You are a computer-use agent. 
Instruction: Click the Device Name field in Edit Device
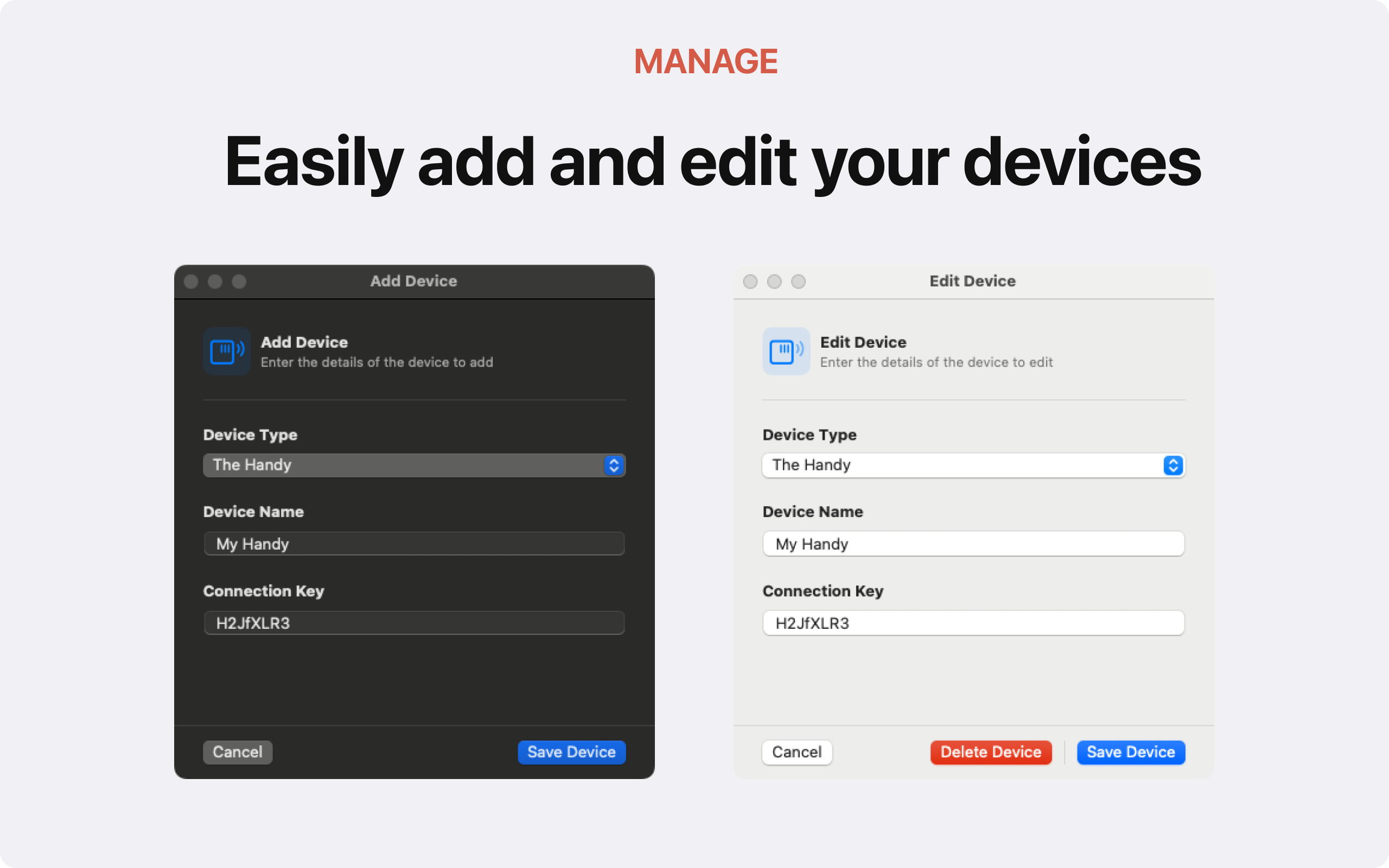[x=973, y=544]
